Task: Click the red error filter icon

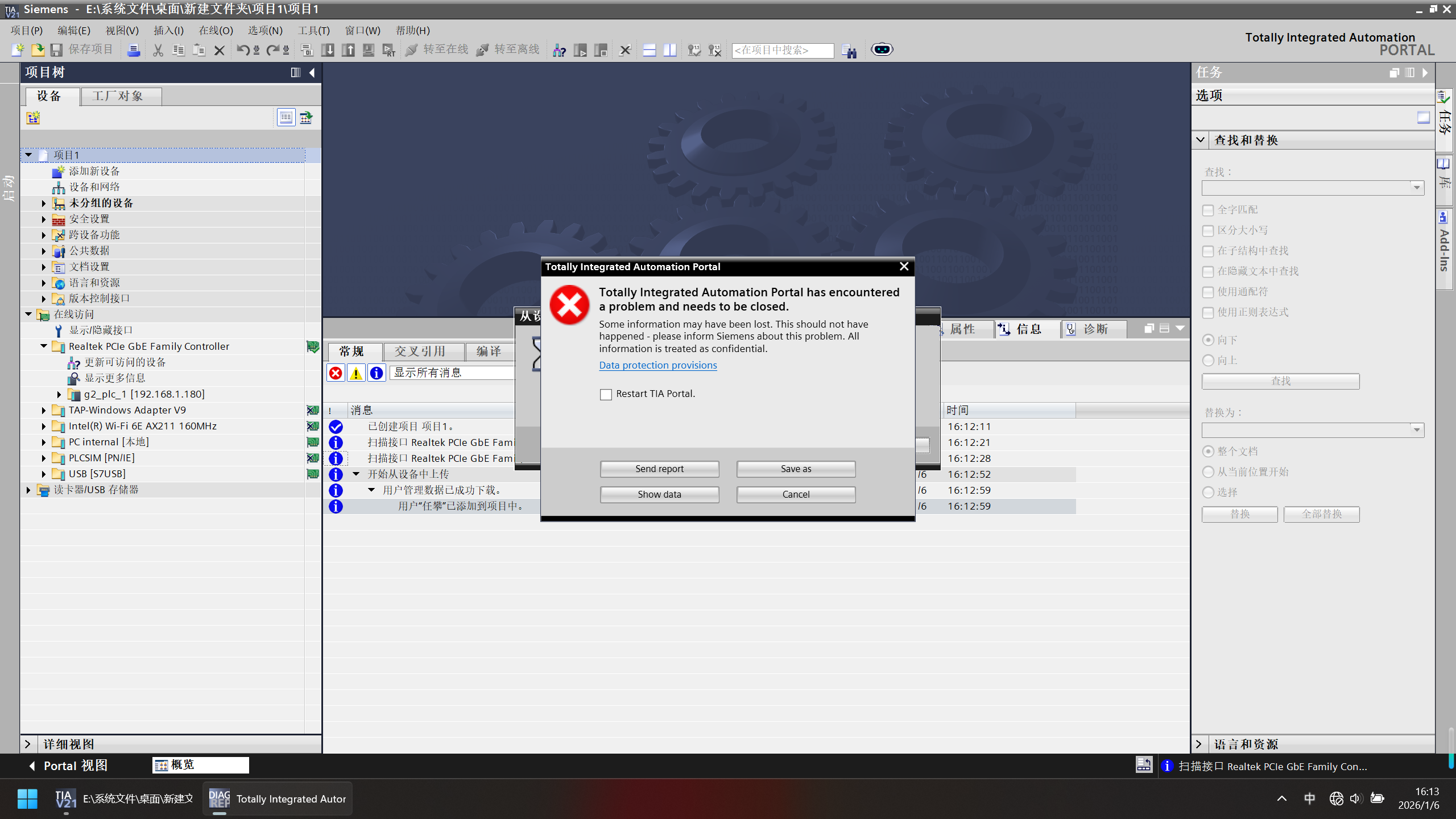Action: (336, 373)
